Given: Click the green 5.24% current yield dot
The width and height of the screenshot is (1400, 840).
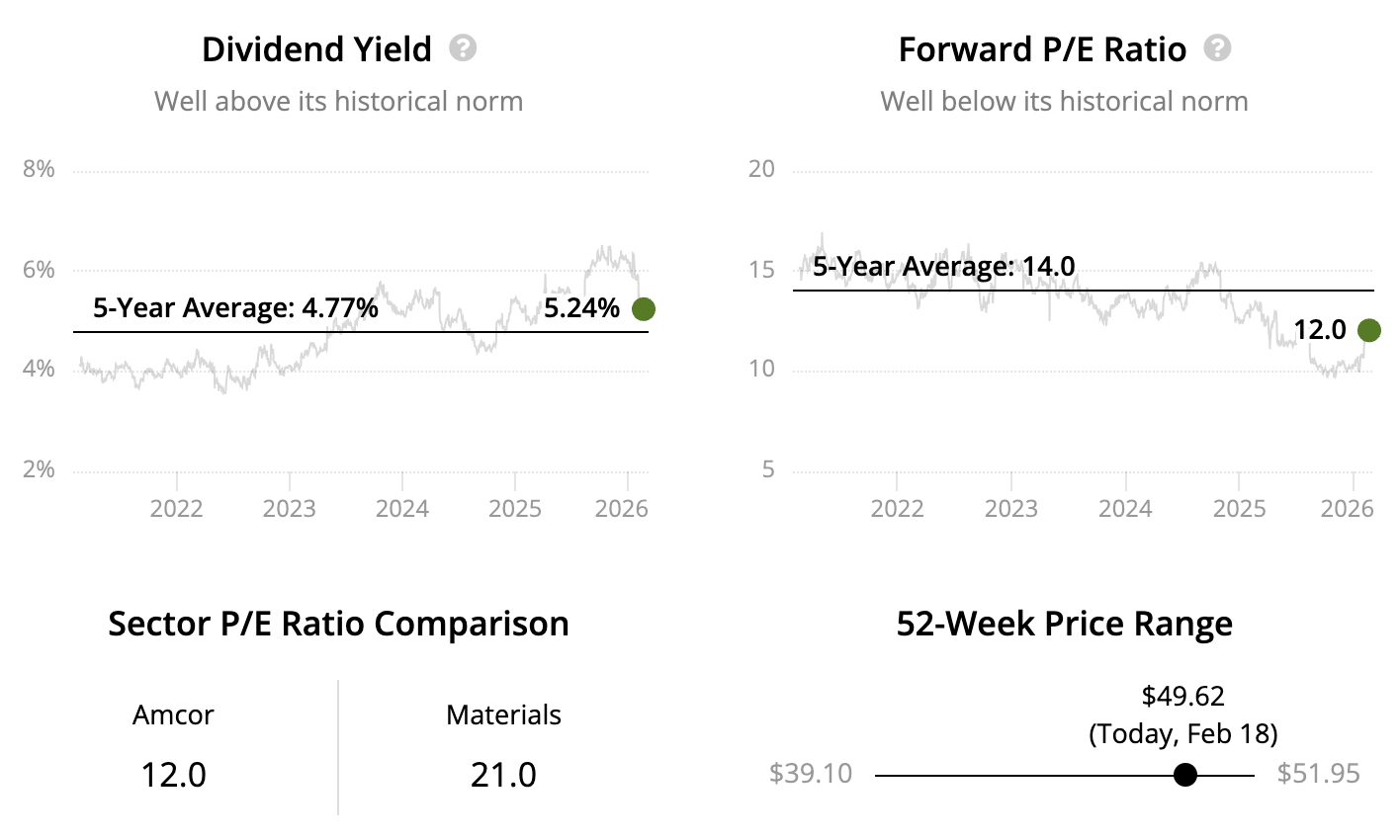Looking at the screenshot, I should coord(643,309).
